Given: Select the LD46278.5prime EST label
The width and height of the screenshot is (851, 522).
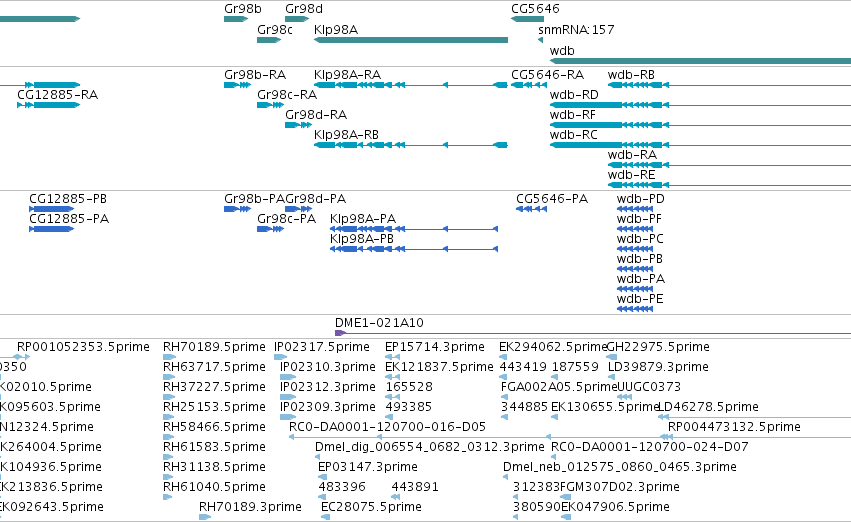Looking at the screenshot, I should pyautogui.click(x=708, y=407).
